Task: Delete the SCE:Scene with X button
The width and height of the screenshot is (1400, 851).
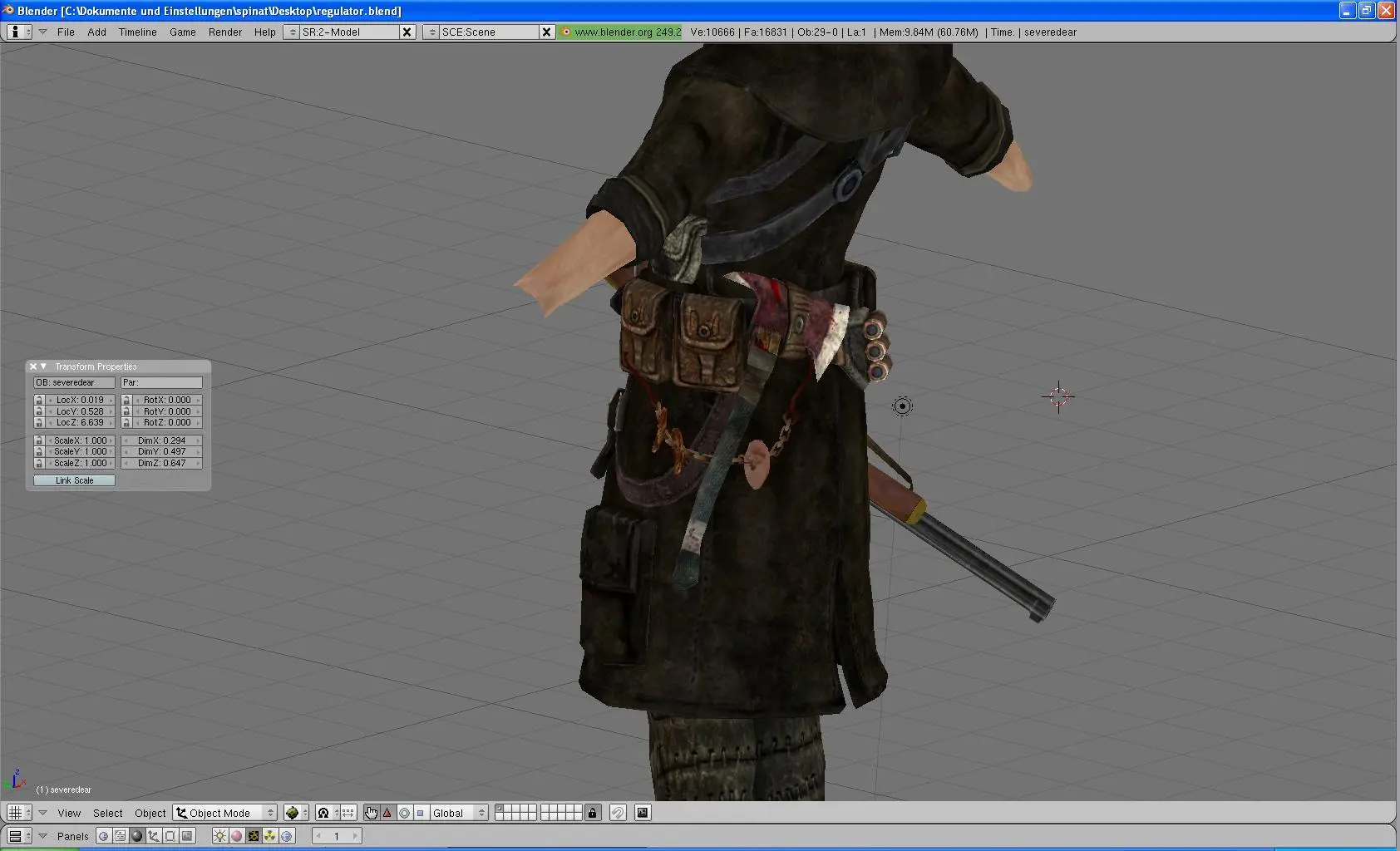Action: click(x=546, y=32)
